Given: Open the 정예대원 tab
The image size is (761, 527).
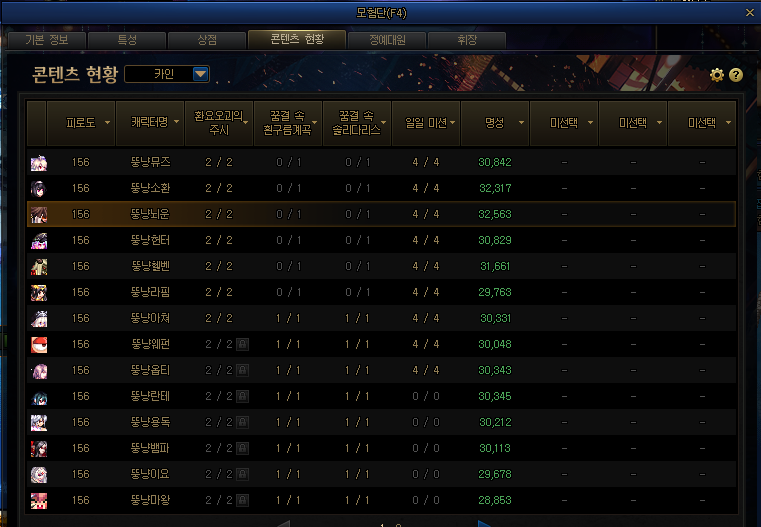Looking at the screenshot, I should pyautogui.click(x=385, y=40).
